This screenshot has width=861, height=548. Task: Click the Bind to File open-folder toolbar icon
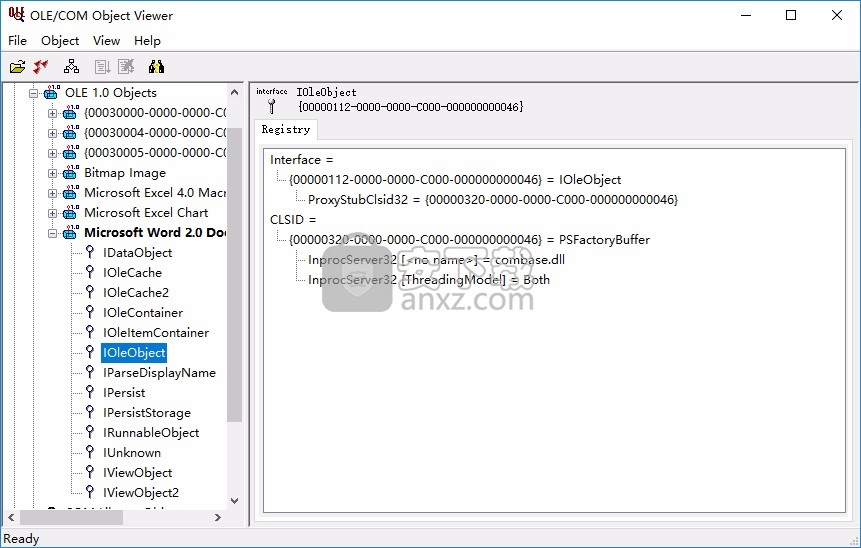18,67
